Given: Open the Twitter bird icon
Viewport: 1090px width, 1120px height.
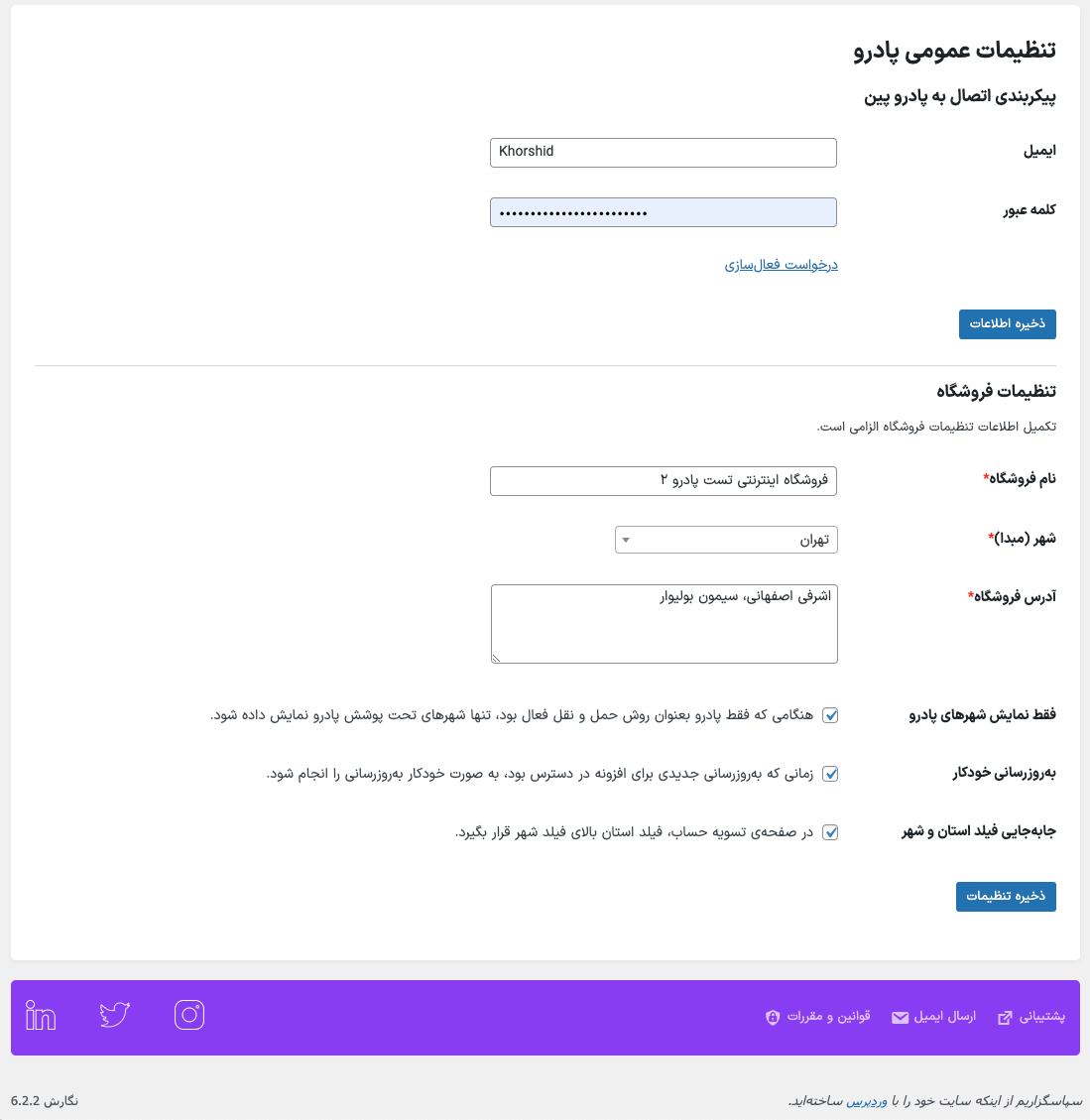Looking at the screenshot, I should pos(114,1015).
